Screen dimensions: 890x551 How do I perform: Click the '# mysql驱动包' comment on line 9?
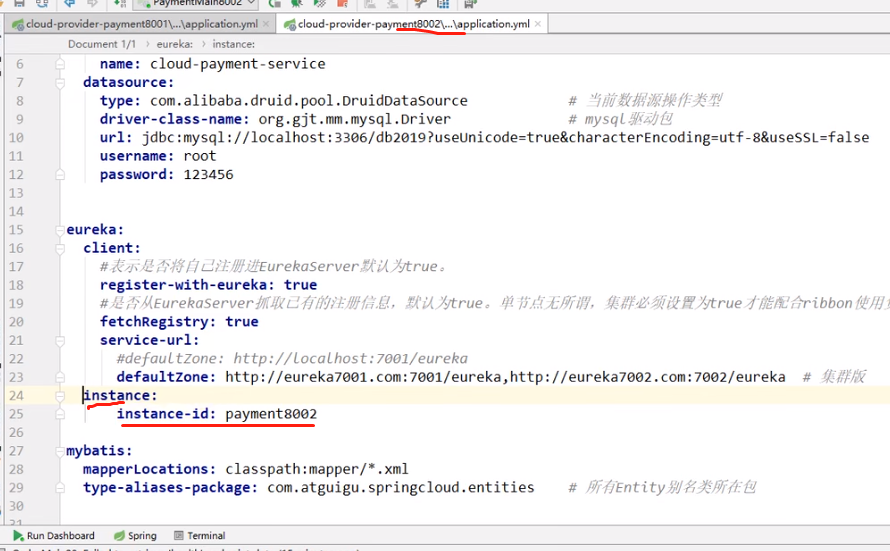[x=620, y=119]
